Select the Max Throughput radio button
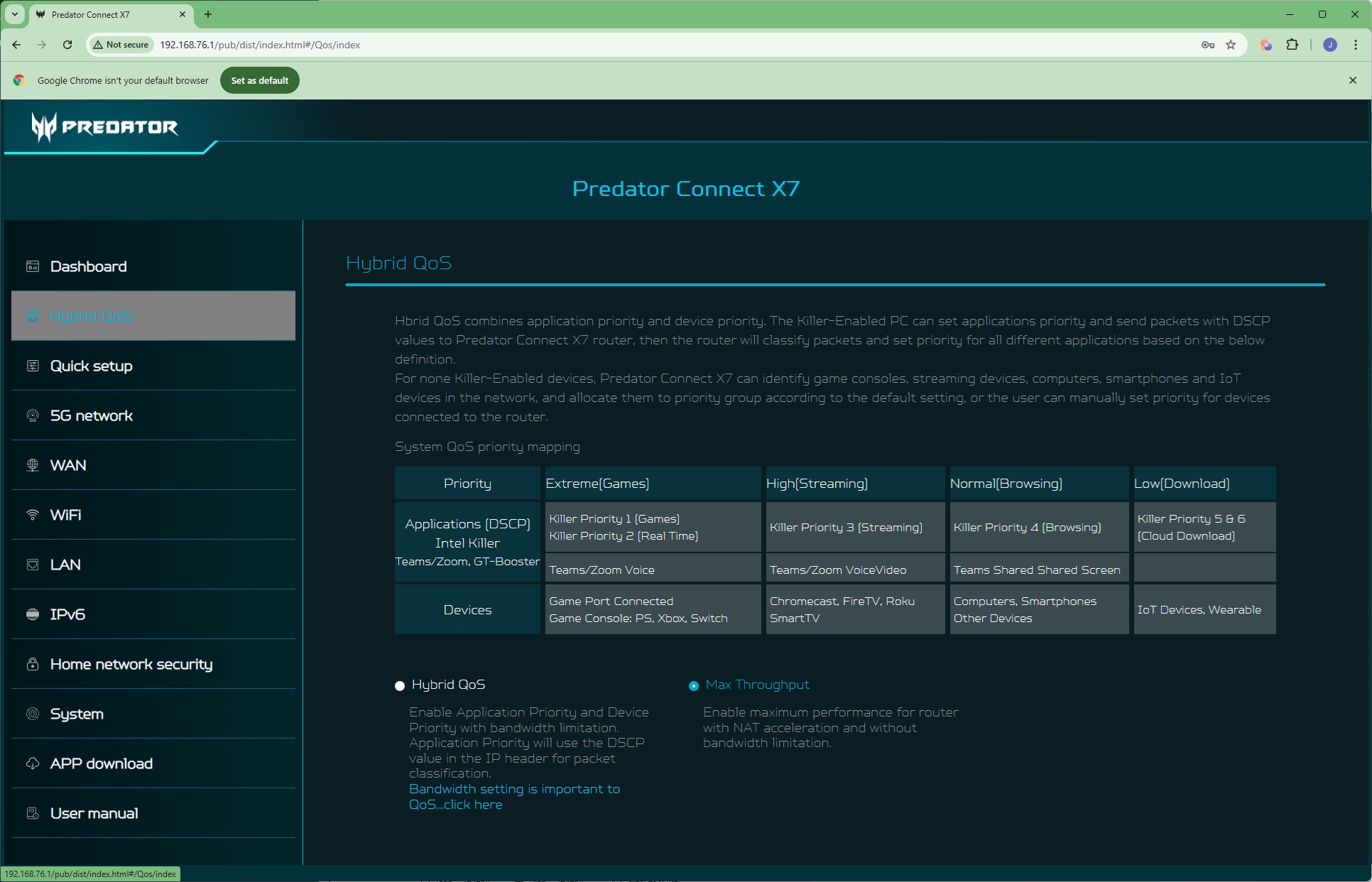This screenshot has height=882, width=1372. click(x=694, y=685)
